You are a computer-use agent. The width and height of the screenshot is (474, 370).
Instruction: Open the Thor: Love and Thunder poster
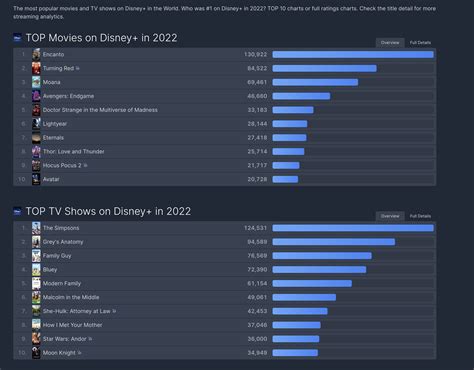pos(36,152)
